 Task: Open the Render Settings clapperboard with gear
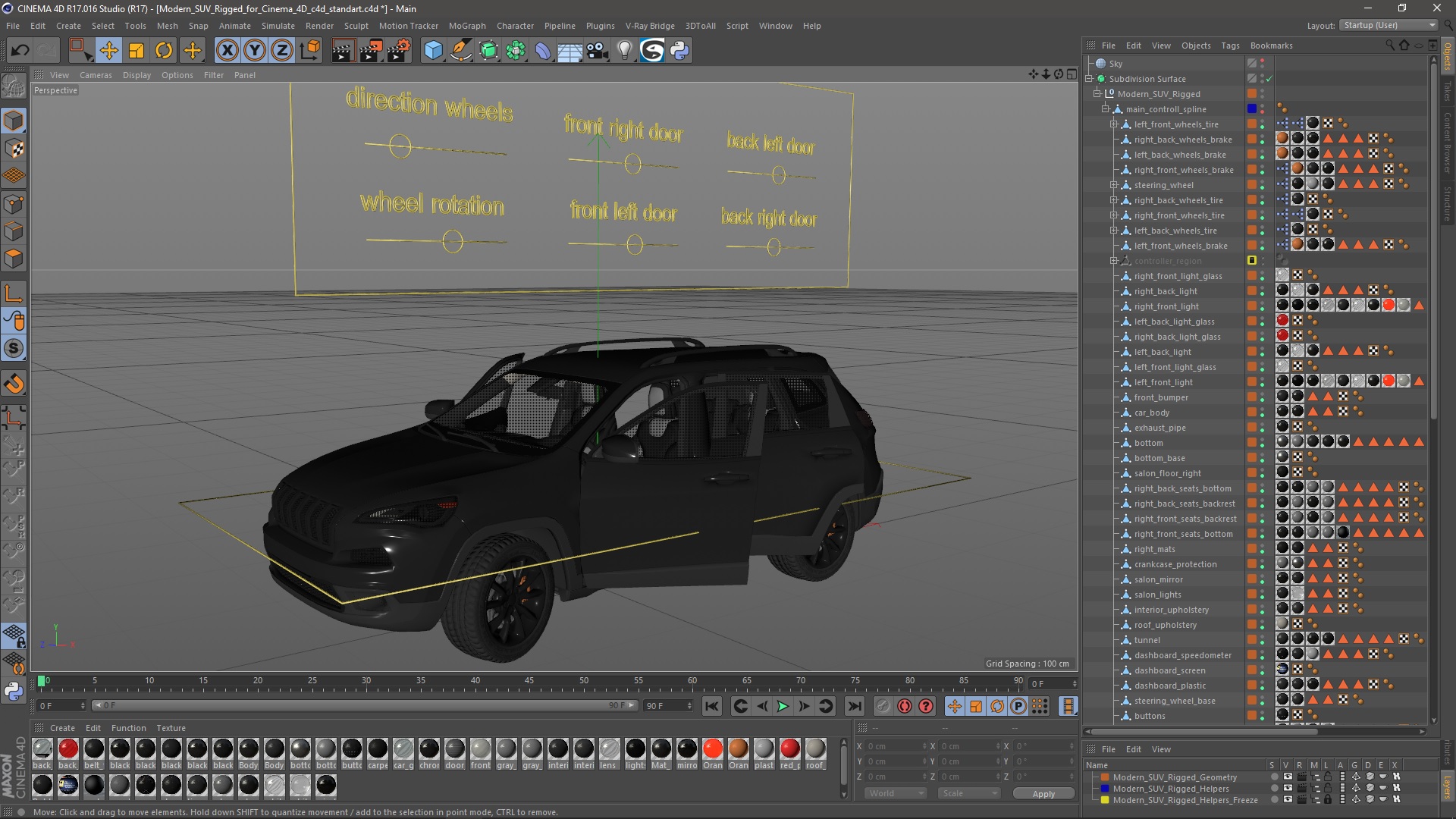click(398, 51)
